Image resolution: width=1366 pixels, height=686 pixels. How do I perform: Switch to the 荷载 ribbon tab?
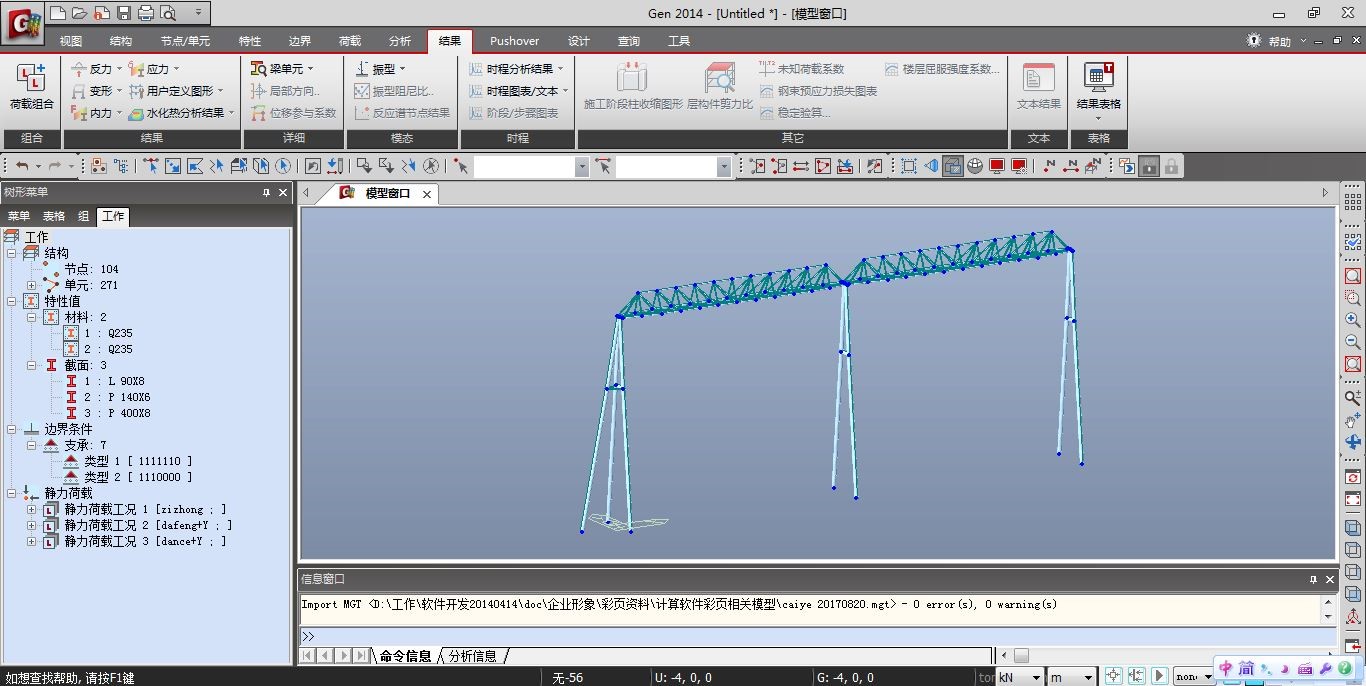click(350, 41)
